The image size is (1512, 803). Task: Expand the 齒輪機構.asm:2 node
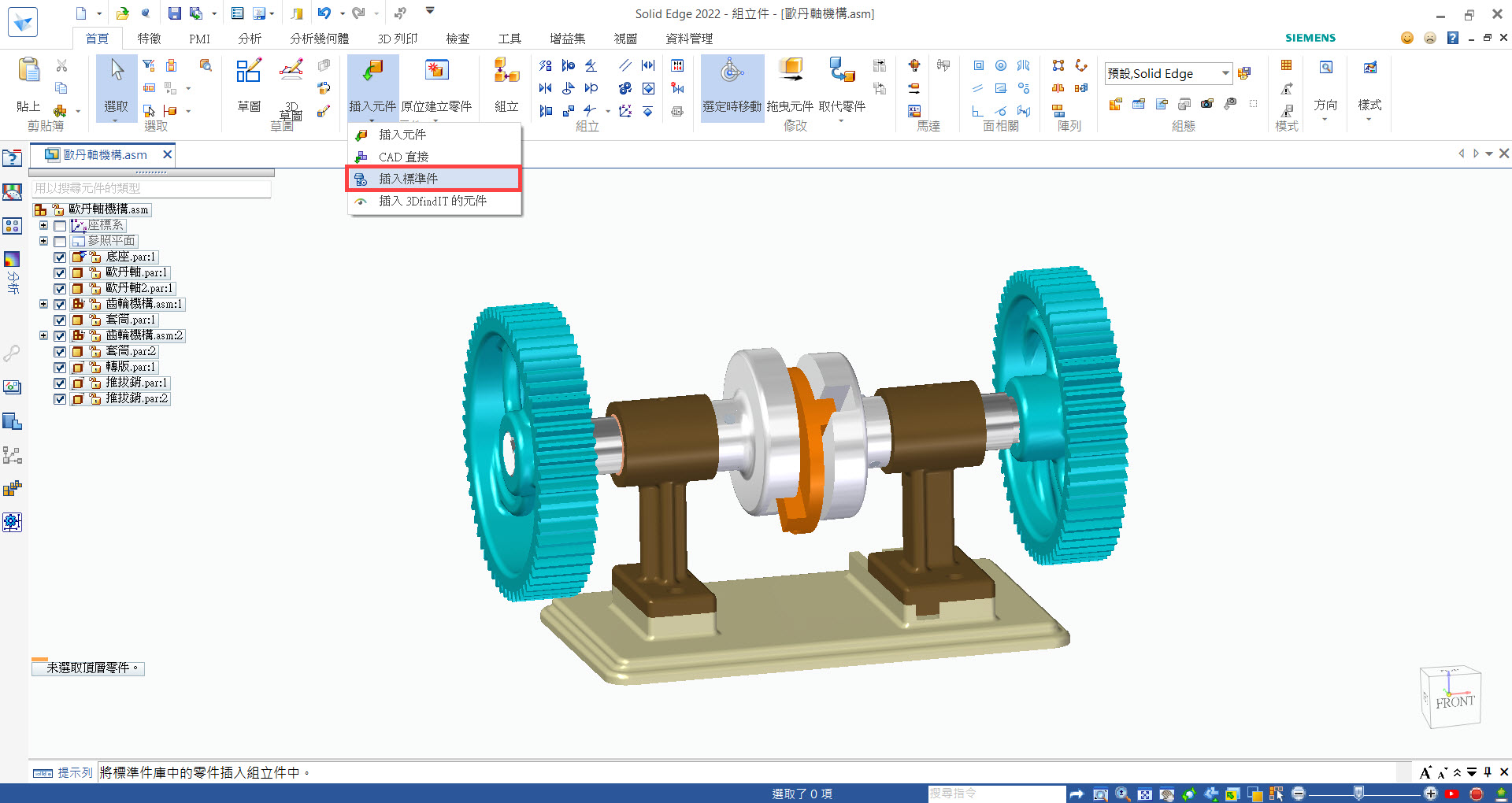(44, 335)
